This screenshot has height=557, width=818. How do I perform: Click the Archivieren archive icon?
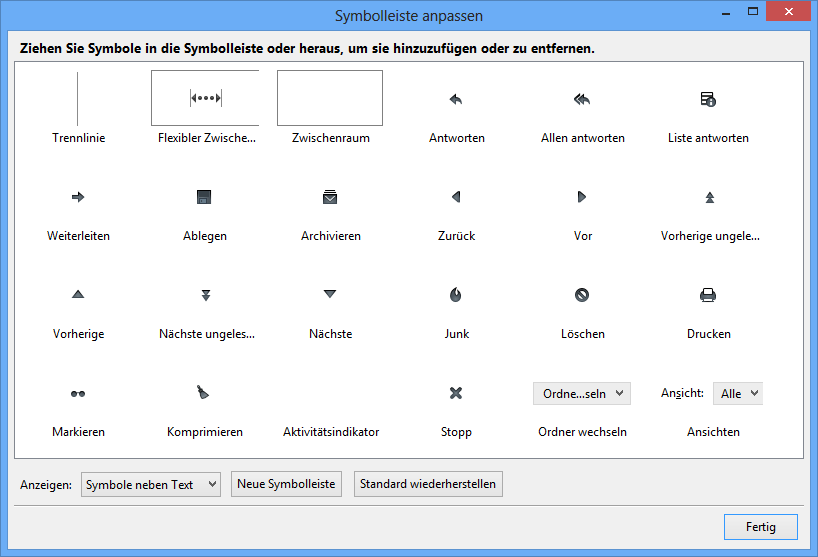pyautogui.click(x=330, y=197)
